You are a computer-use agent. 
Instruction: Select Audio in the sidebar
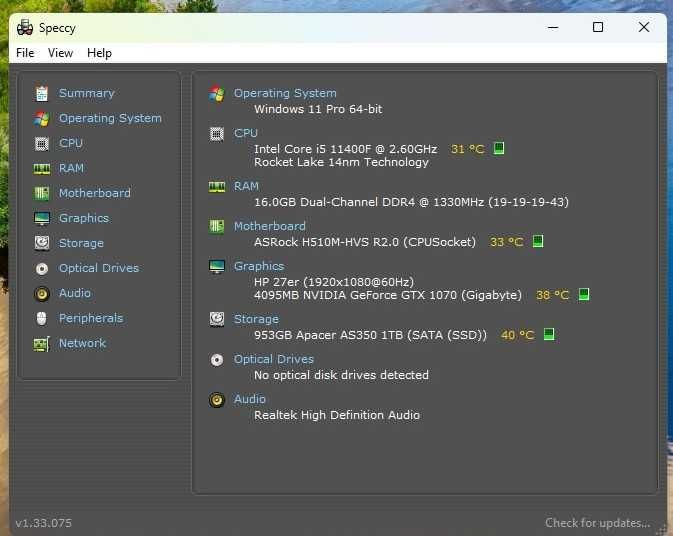[75, 293]
